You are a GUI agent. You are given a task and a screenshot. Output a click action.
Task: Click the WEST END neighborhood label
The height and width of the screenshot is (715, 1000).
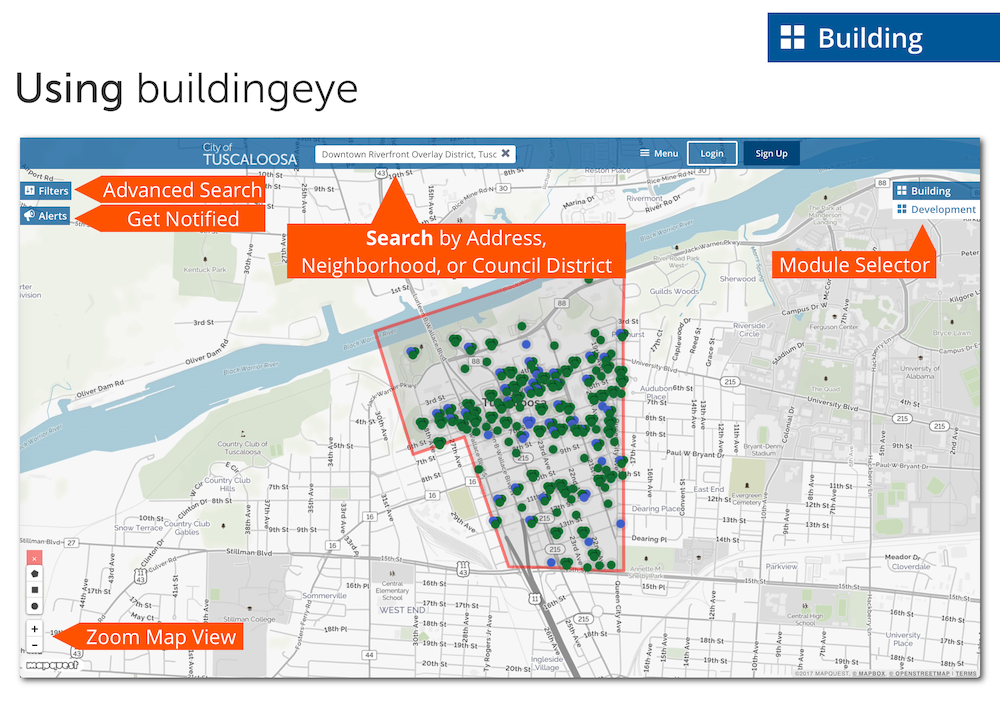(402, 610)
